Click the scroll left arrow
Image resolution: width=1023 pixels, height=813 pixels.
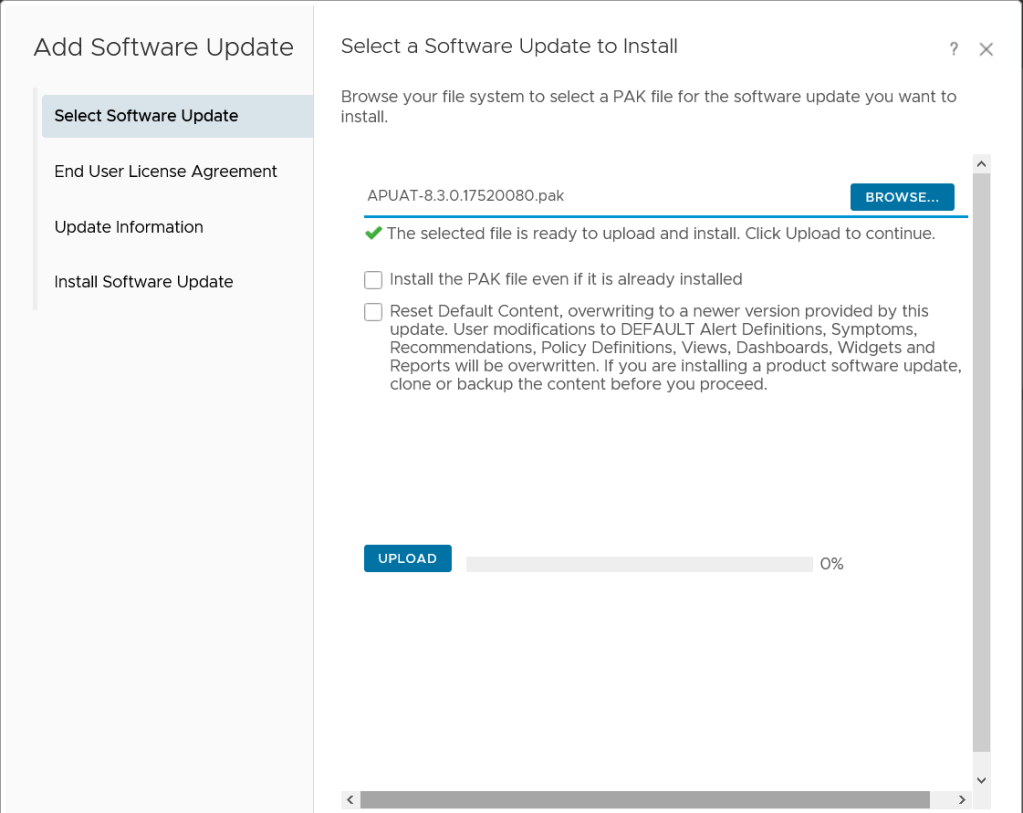pos(350,800)
